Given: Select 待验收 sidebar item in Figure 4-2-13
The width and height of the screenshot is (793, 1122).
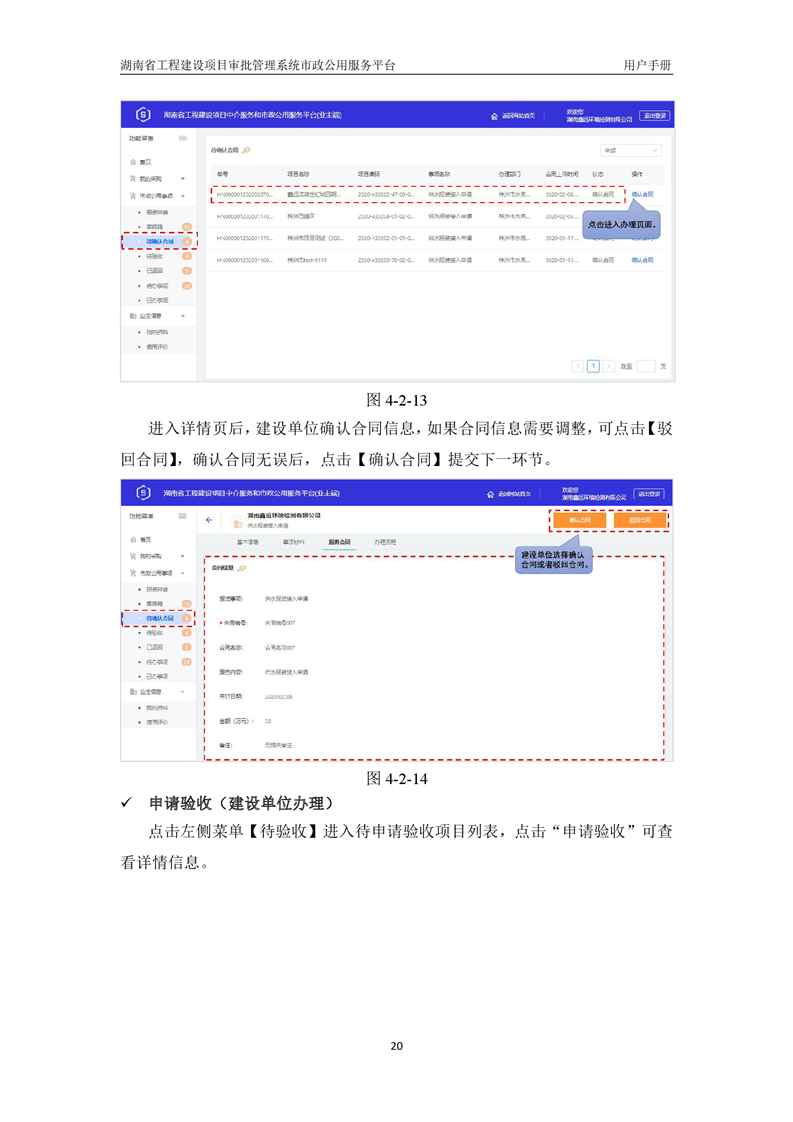Looking at the screenshot, I should pyautogui.click(x=155, y=256).
